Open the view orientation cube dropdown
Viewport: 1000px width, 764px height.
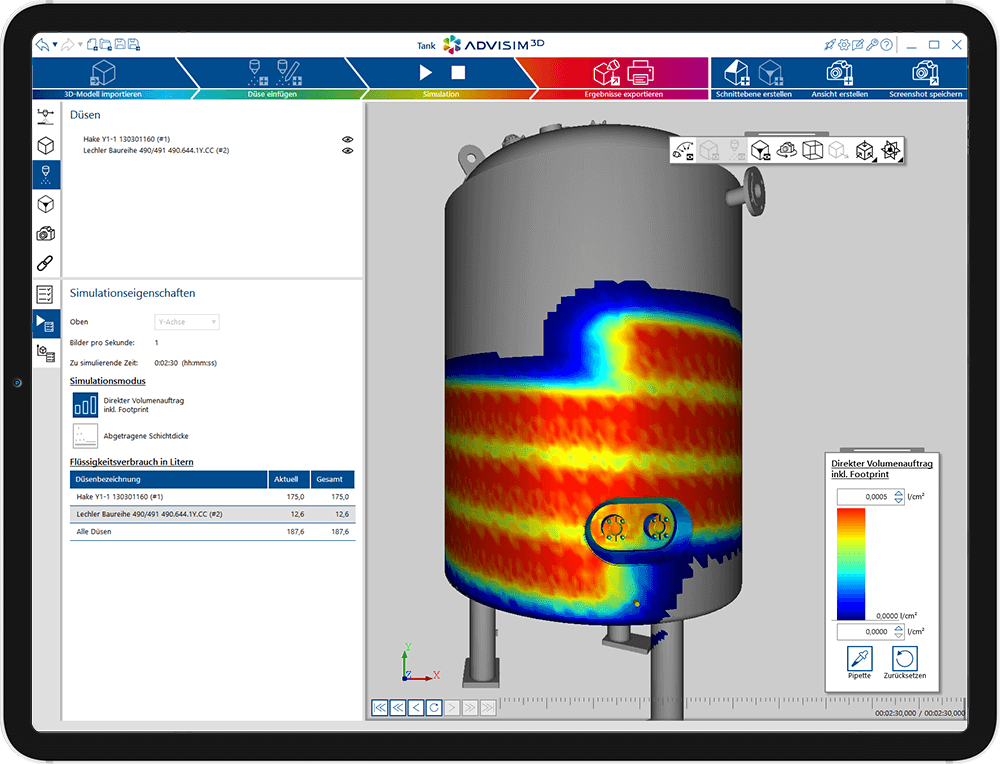coord(865,151)
